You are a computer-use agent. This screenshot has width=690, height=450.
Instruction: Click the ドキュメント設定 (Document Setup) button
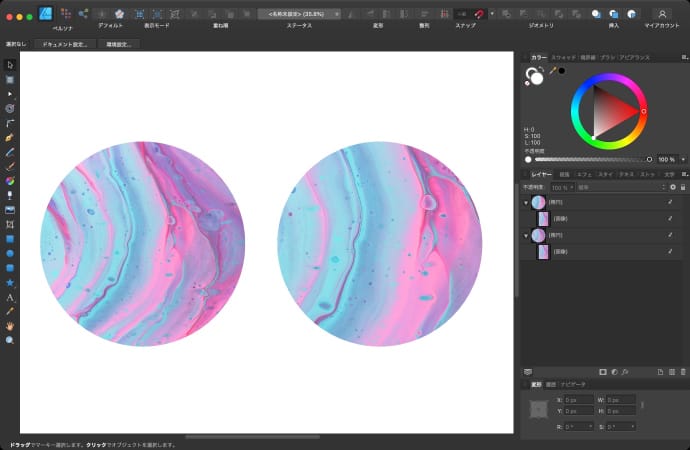tap(65, 44)
